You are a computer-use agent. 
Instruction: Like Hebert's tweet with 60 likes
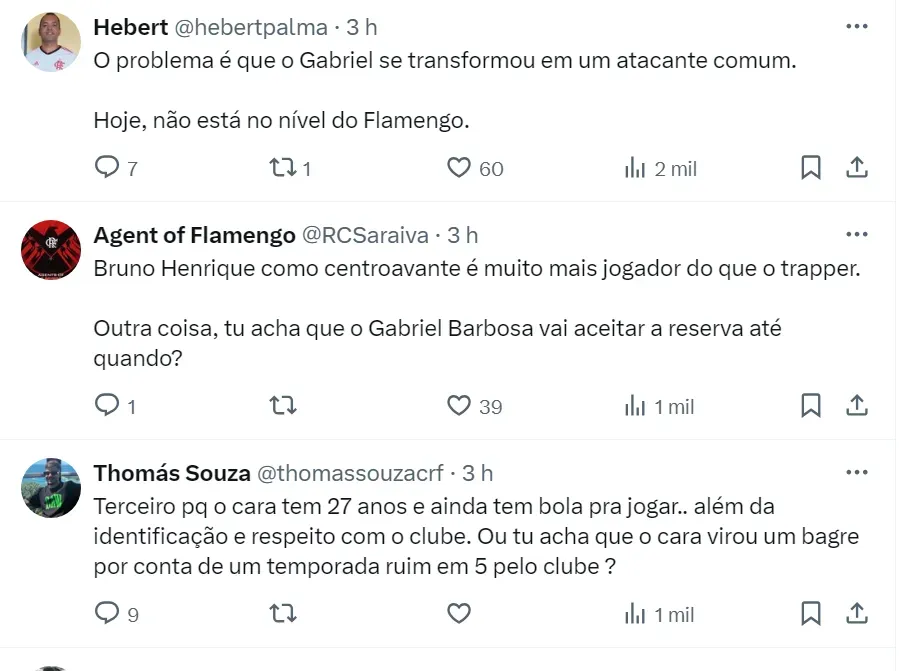tap(459, 168)
